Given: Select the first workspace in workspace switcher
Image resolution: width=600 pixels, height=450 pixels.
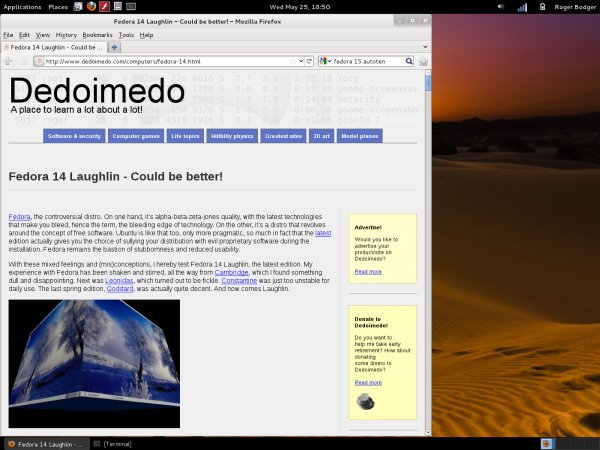Looking at the screenshot, I should [547, 444].
